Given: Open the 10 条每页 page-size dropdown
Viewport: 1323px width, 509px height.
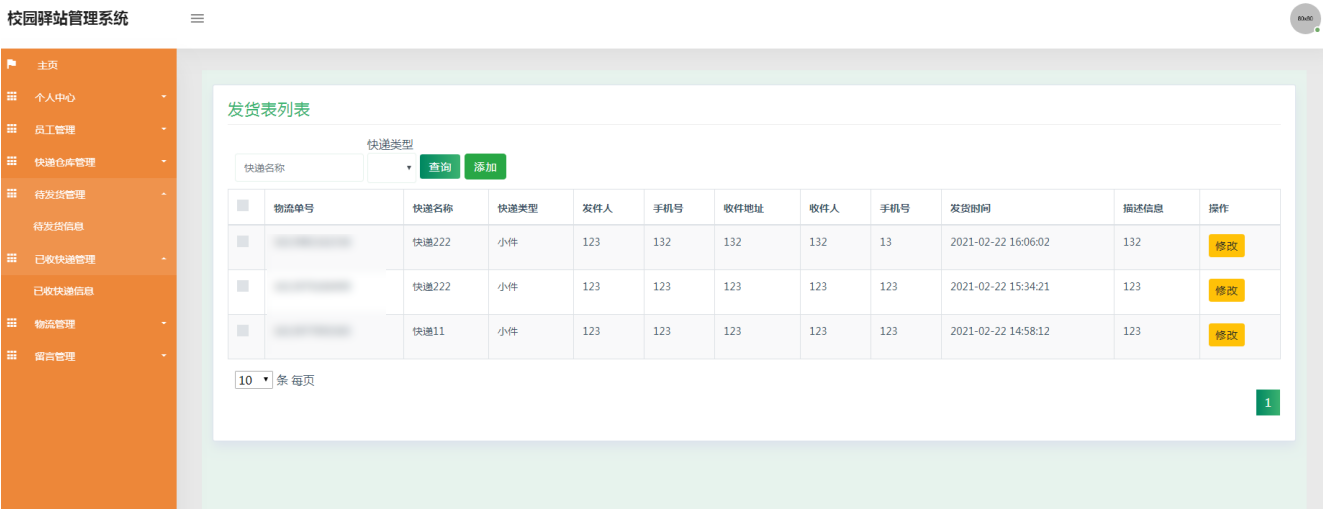Looking at the screenshot, I should point(254,380).
